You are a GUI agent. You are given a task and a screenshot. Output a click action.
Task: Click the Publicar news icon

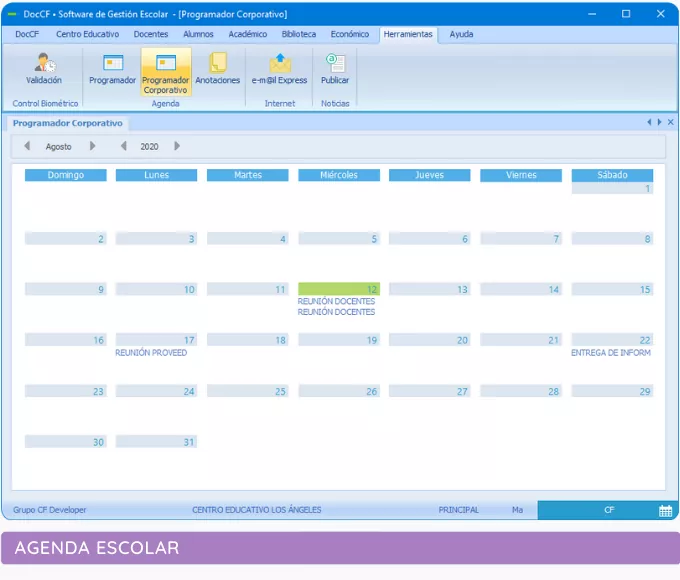pyautogui.click(x=335, y=68)
